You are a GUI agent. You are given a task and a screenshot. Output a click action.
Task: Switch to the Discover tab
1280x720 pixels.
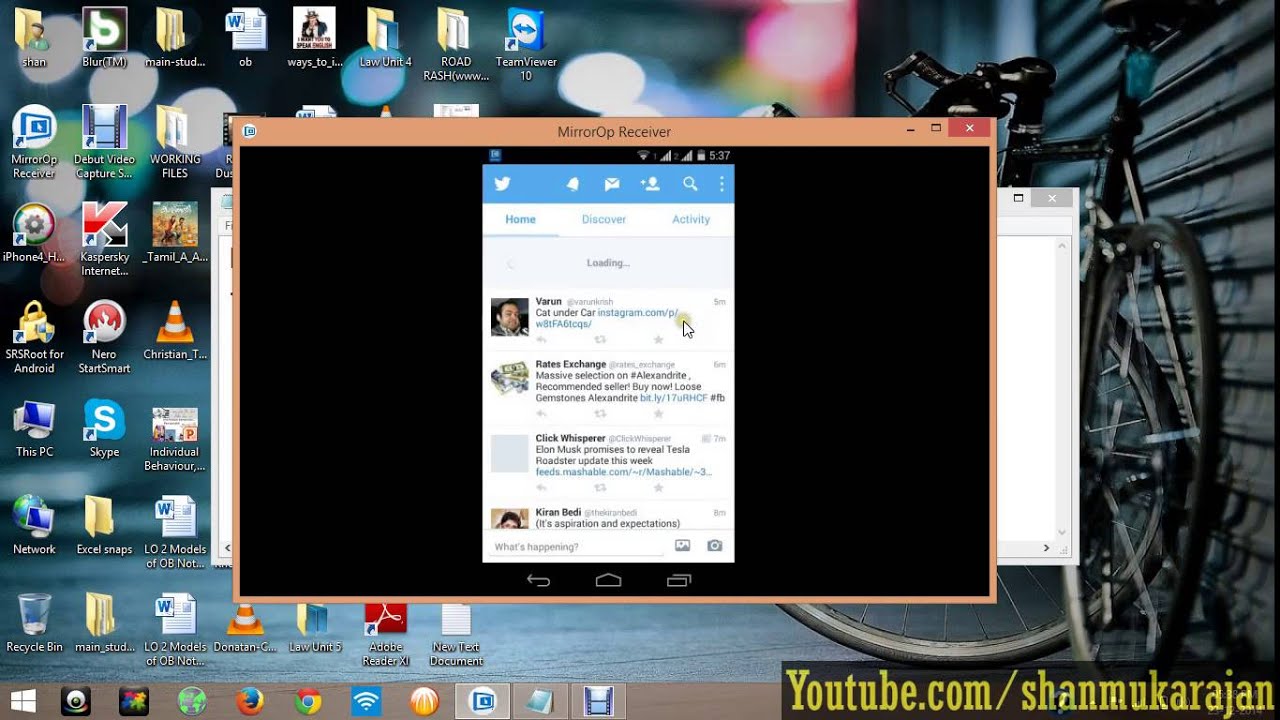[x=604, y=219]
